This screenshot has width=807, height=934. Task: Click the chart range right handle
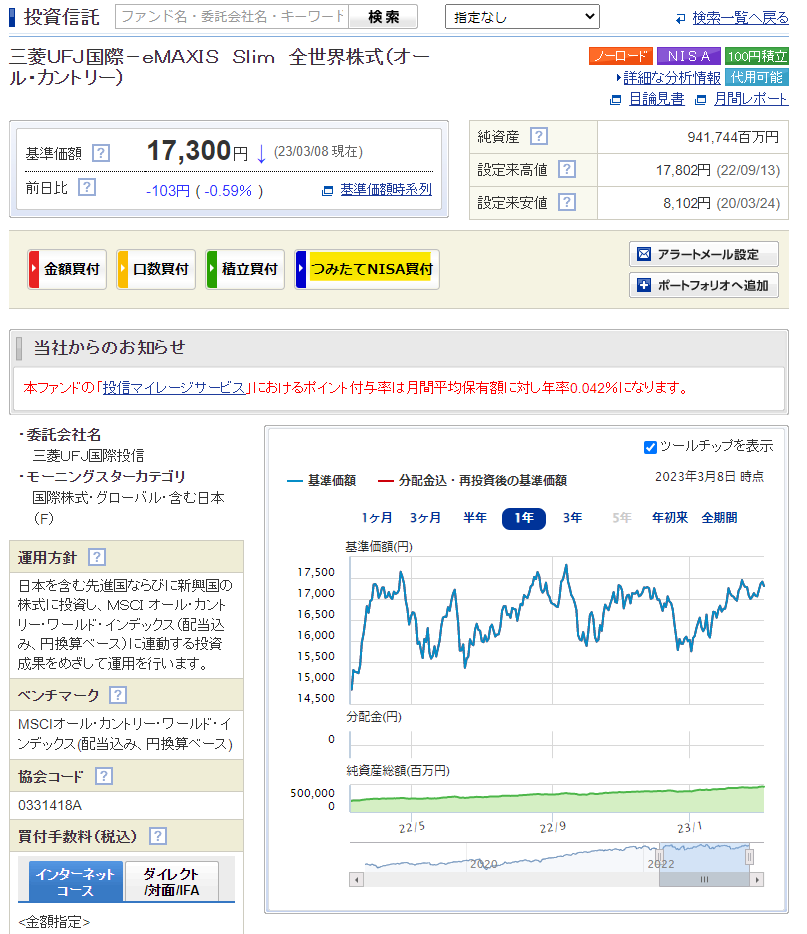[749, 857]
